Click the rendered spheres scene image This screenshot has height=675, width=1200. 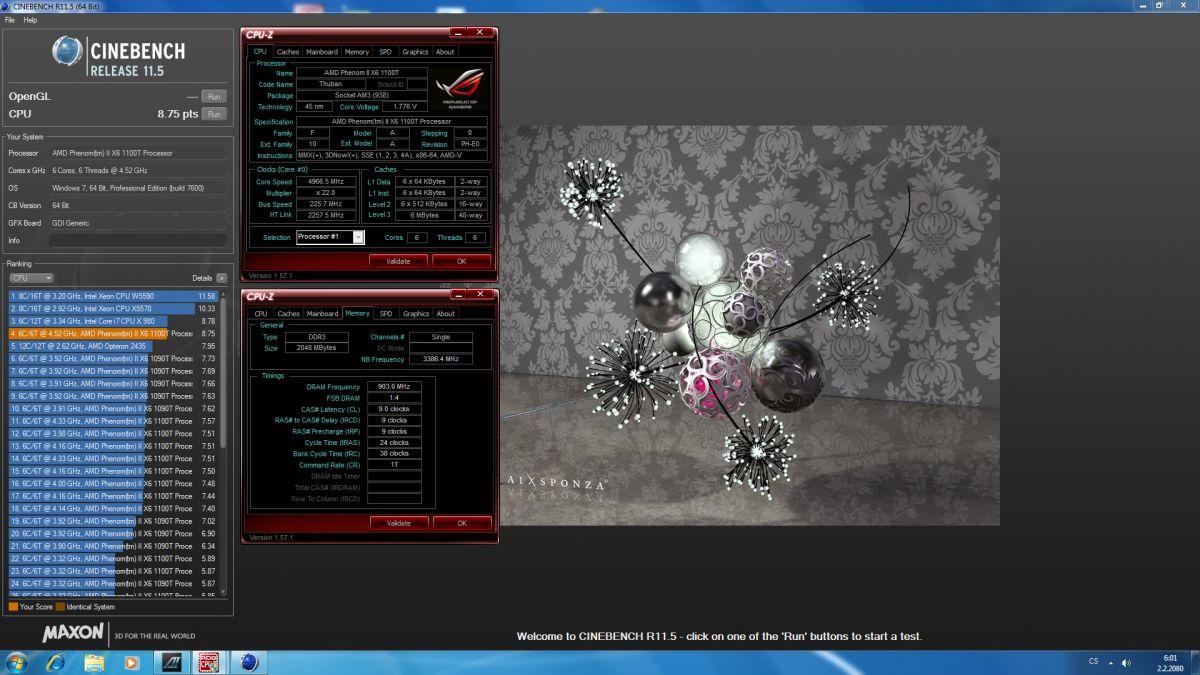(x=750, y=325)
